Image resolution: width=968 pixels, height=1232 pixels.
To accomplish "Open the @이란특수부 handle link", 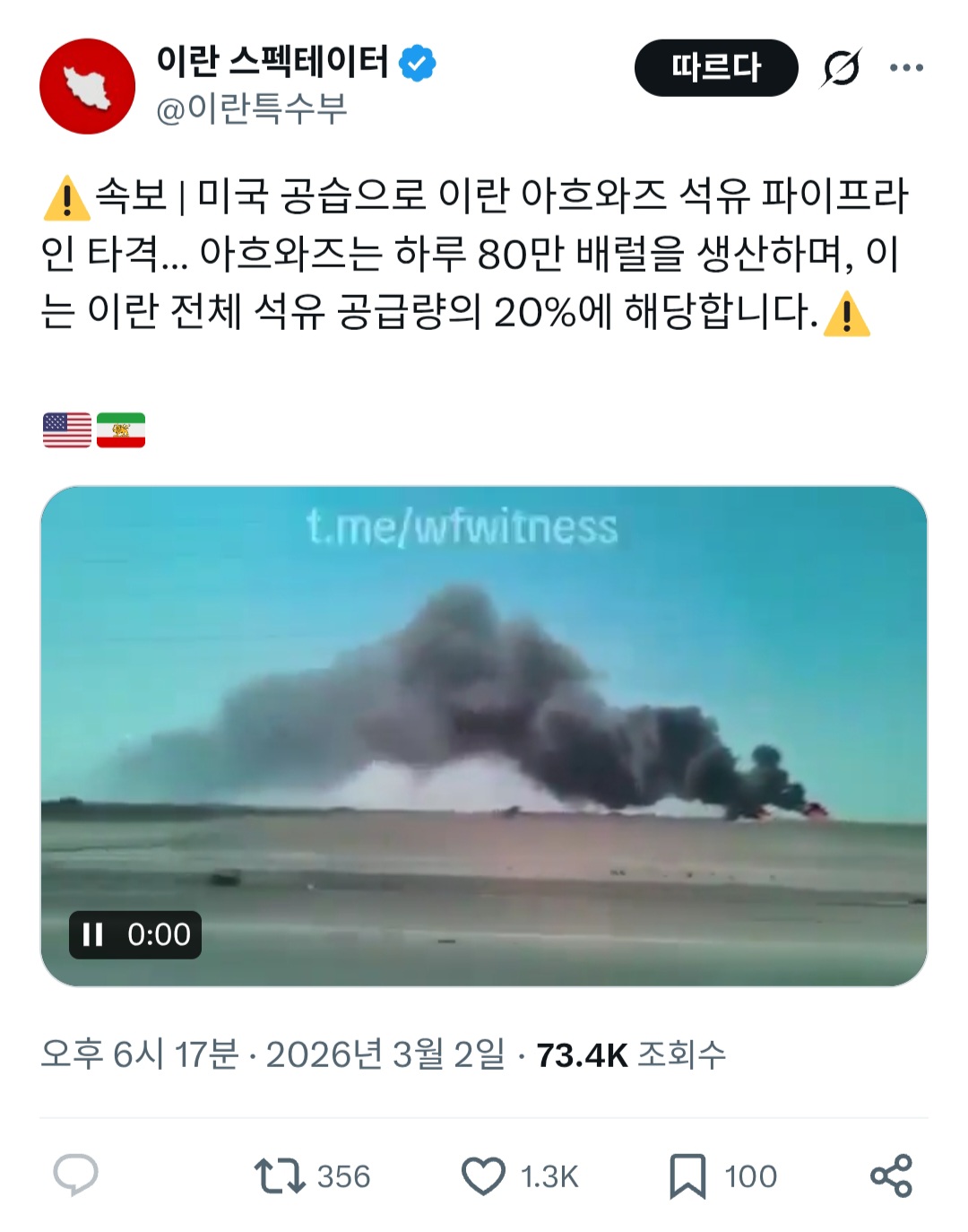I will [251, 109].
